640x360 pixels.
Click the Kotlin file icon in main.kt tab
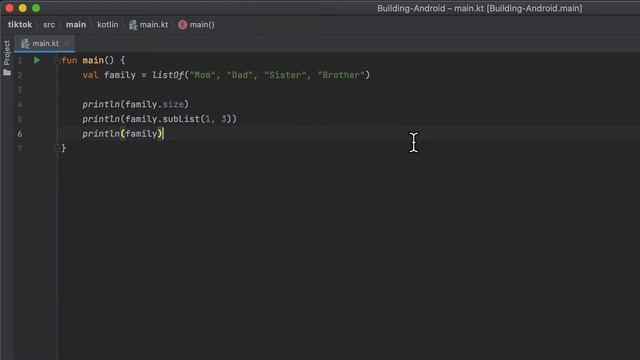click(25, 43)
